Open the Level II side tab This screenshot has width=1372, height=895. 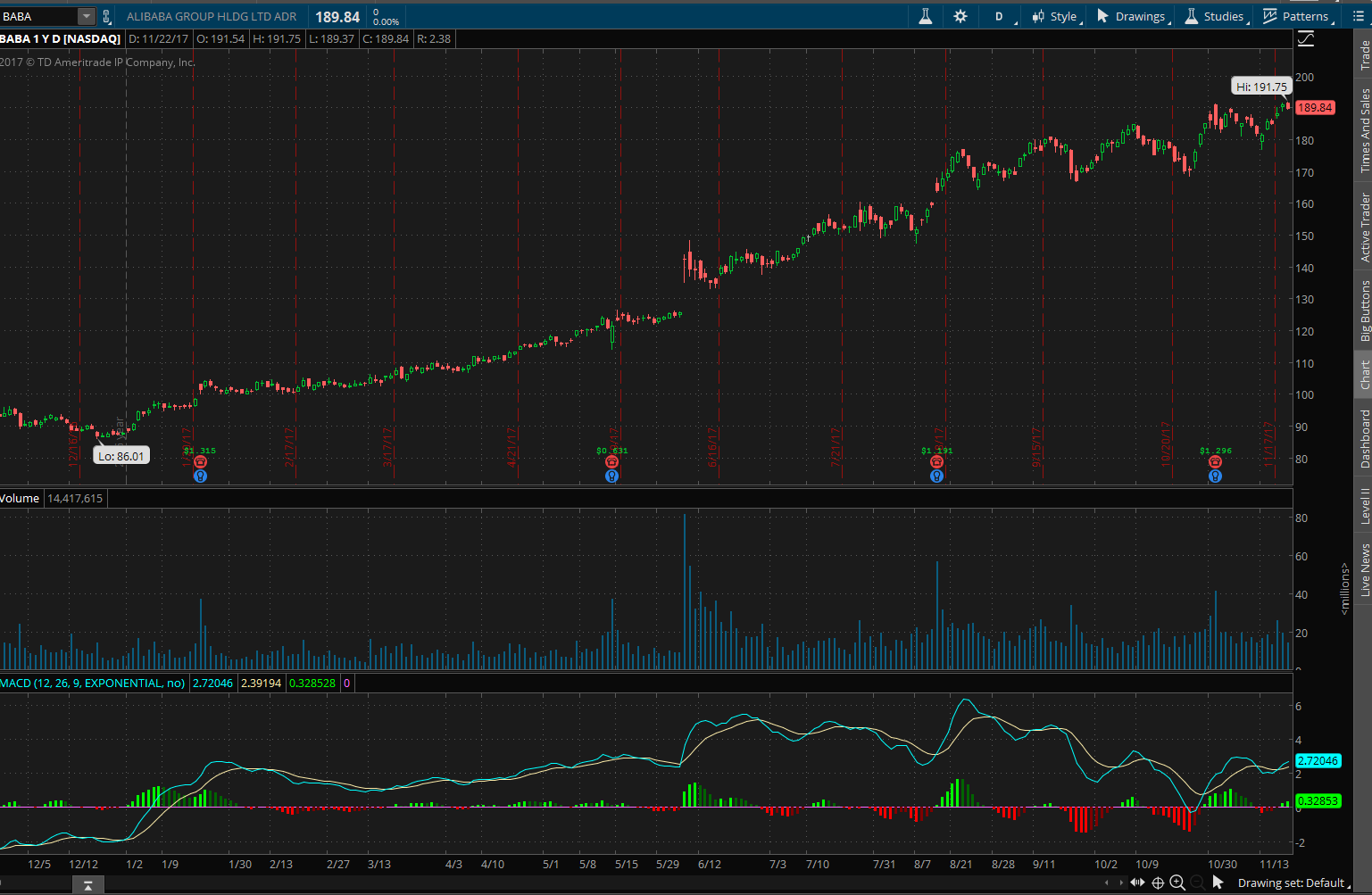click(x=1364, y=505)
